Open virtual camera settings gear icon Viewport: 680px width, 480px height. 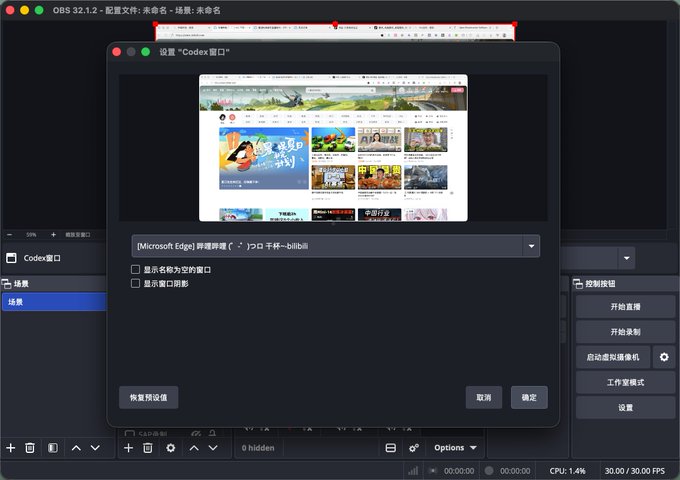pyautogui.click(x=664, y=357)
